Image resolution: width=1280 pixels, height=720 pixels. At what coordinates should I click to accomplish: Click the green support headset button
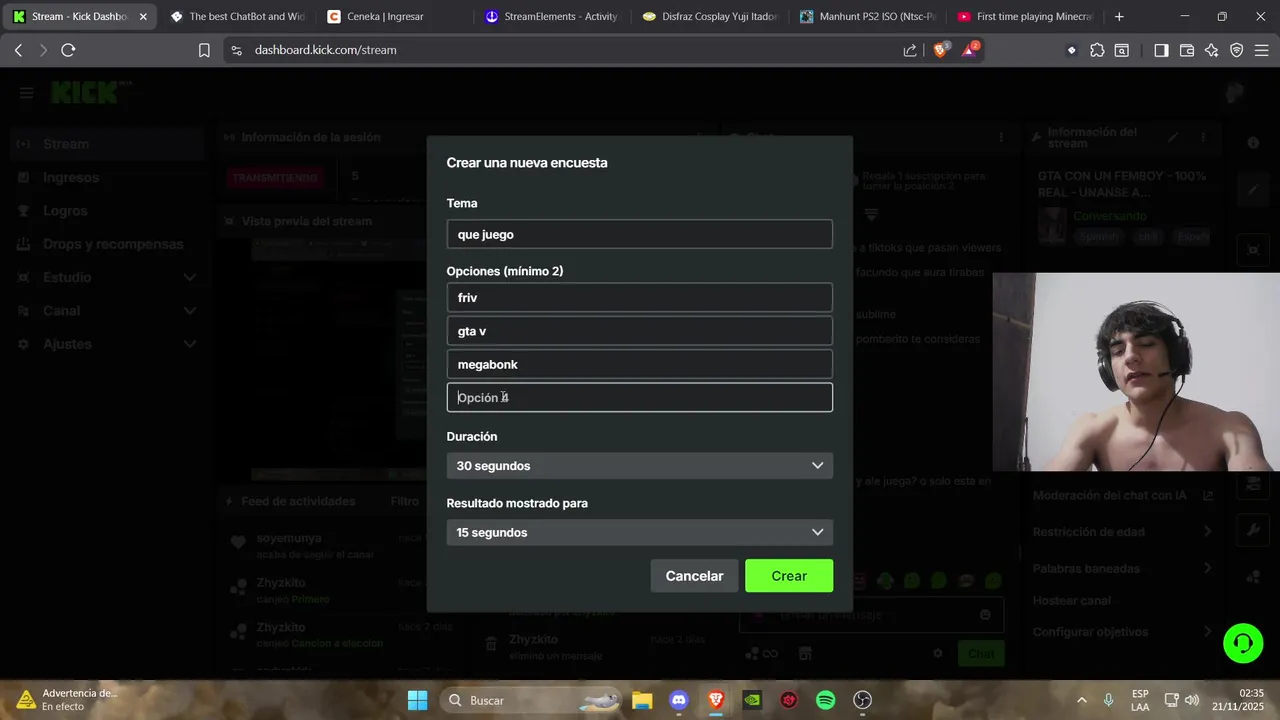click(x=1243, y=643)
